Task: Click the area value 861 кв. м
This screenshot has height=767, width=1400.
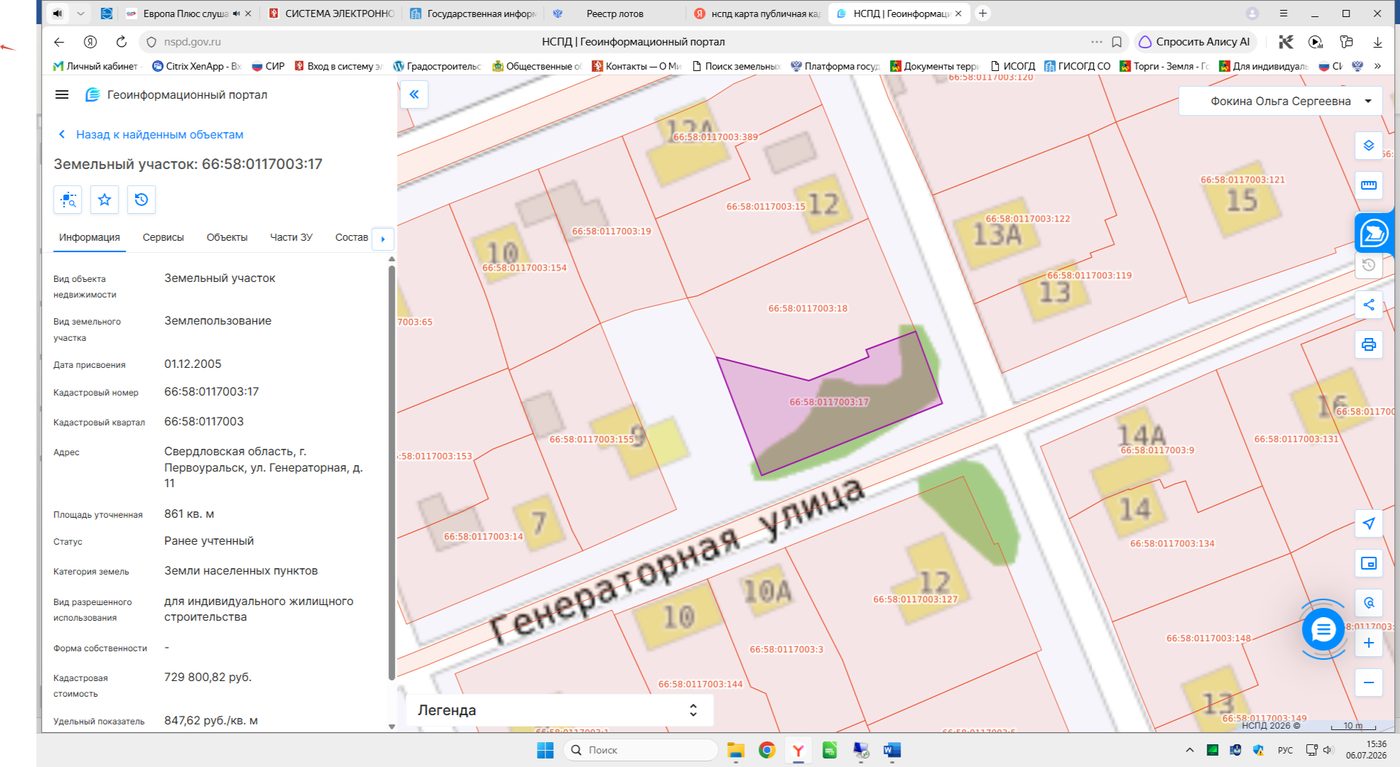Action: (189, 514)
